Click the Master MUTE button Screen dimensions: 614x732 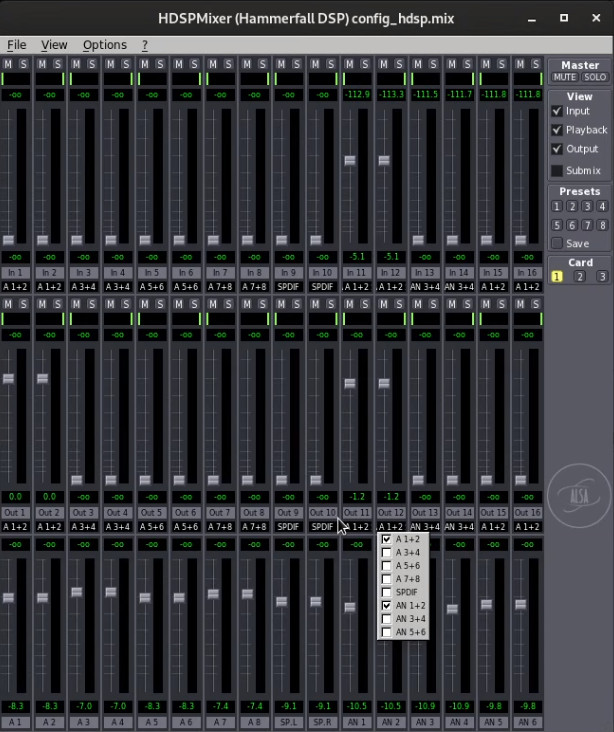564,77
